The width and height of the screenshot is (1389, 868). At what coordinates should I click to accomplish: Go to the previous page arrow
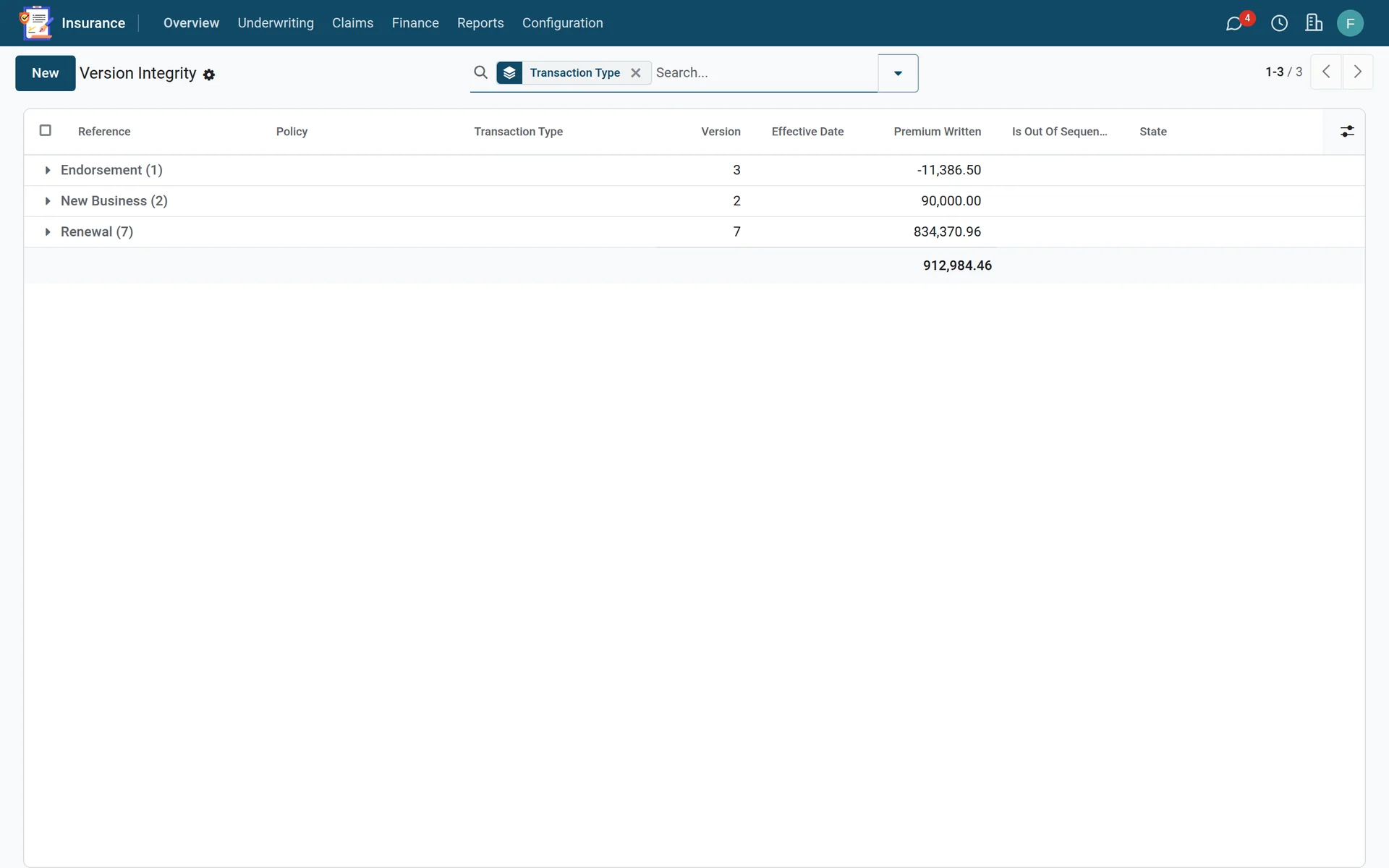[1326, 72]
